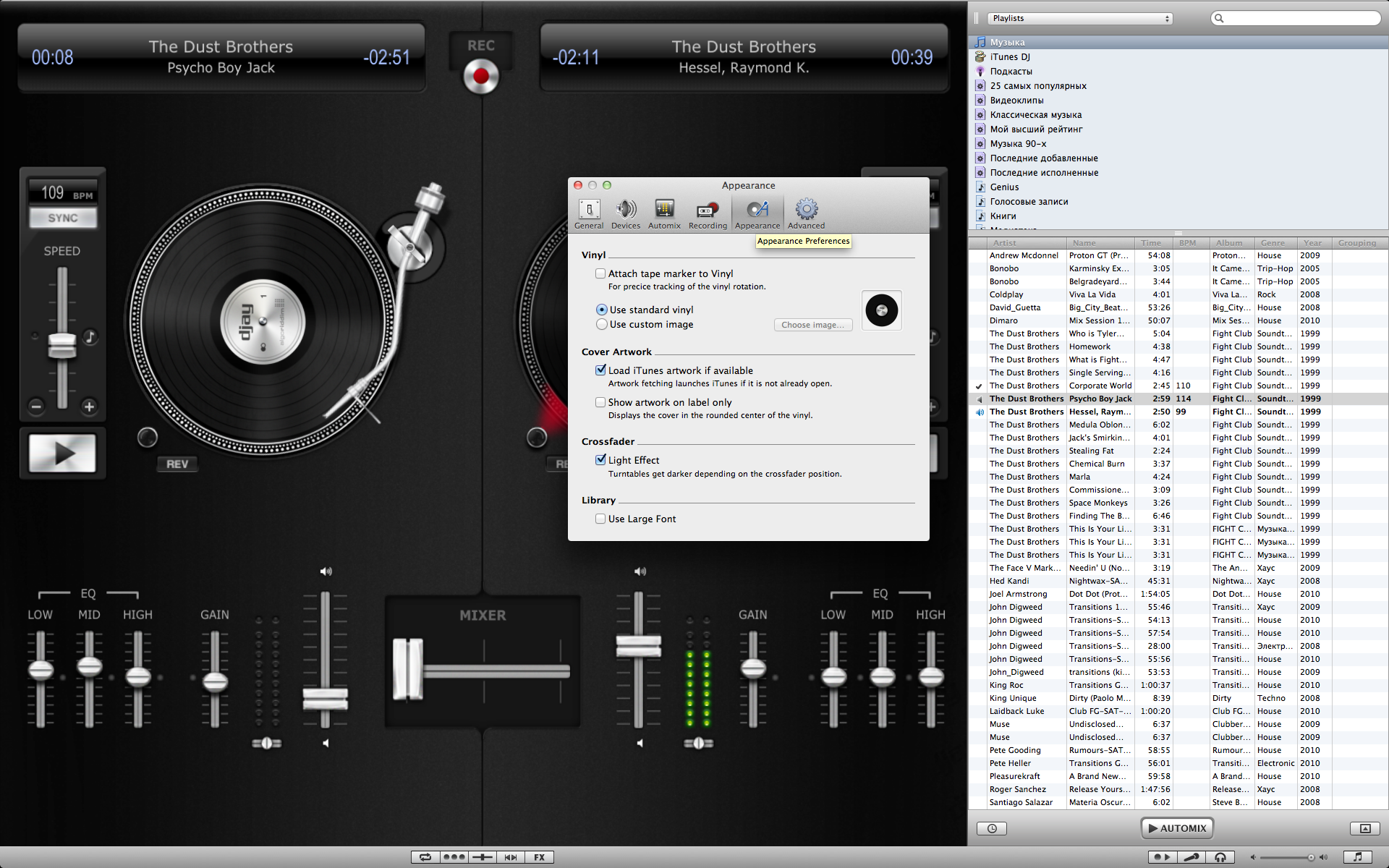
Task: Play the left deck
Action: 62,454
